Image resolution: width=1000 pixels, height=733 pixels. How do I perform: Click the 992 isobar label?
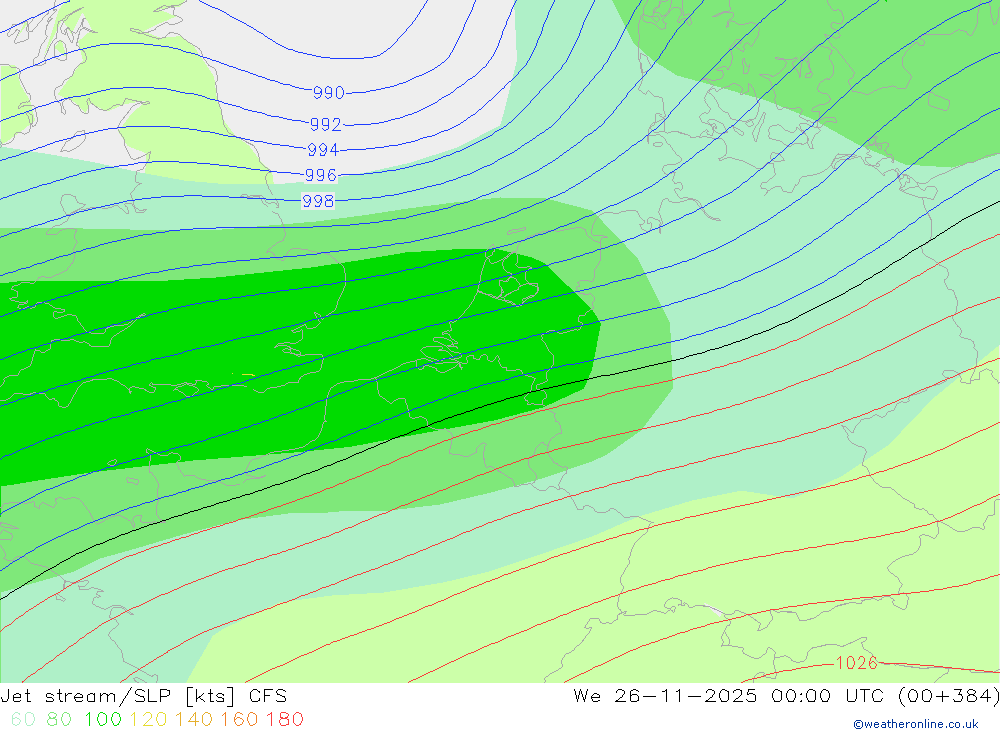326,124
